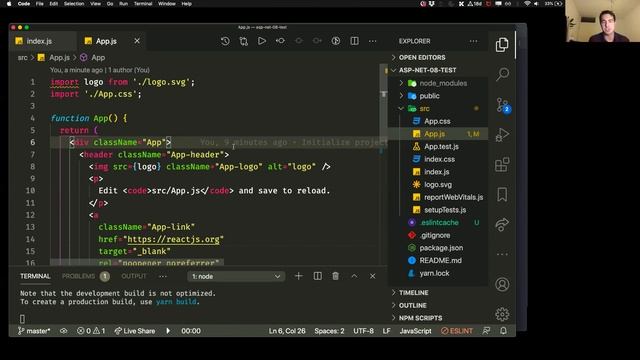The width and height of the screenshot is (640, 360).
Task: Click the master branch status button
Action: [x=34, y=331]
